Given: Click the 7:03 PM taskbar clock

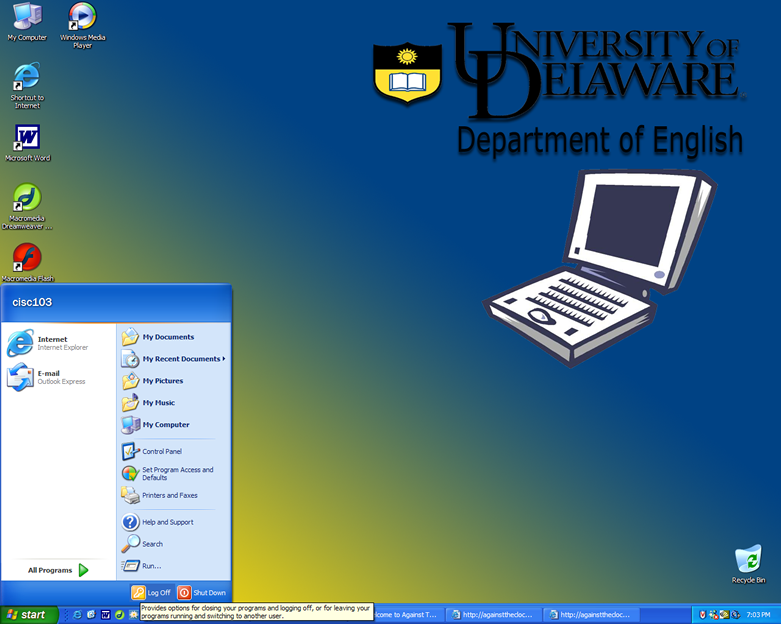Looking at the screenshot, I should [758, 615].
